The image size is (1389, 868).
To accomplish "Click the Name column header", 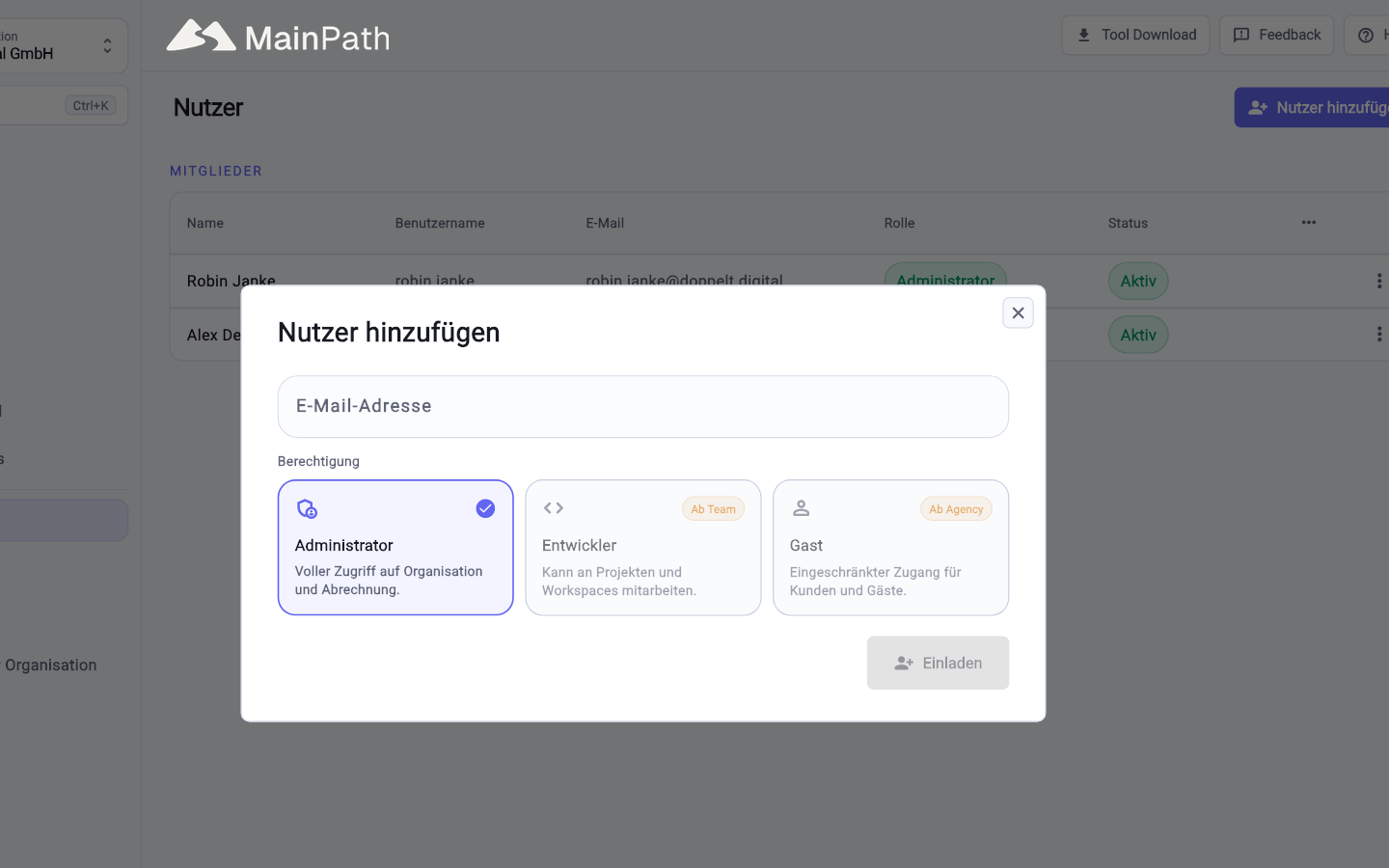I will (205, 223).
